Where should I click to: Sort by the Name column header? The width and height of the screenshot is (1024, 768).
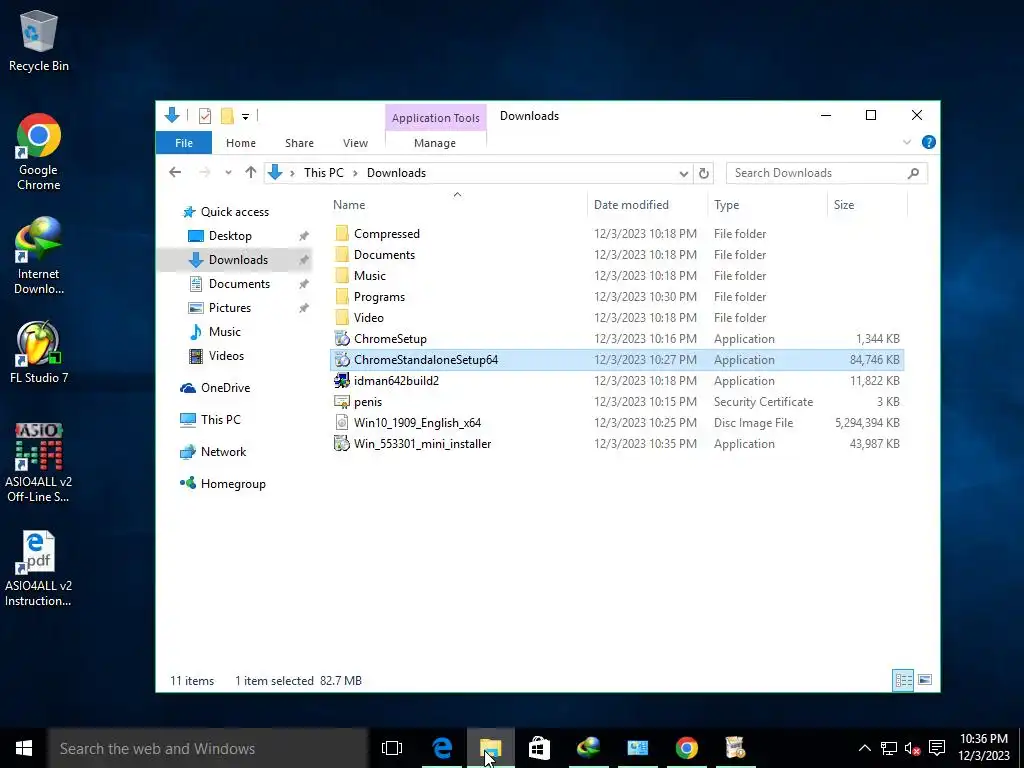[457, 204]
